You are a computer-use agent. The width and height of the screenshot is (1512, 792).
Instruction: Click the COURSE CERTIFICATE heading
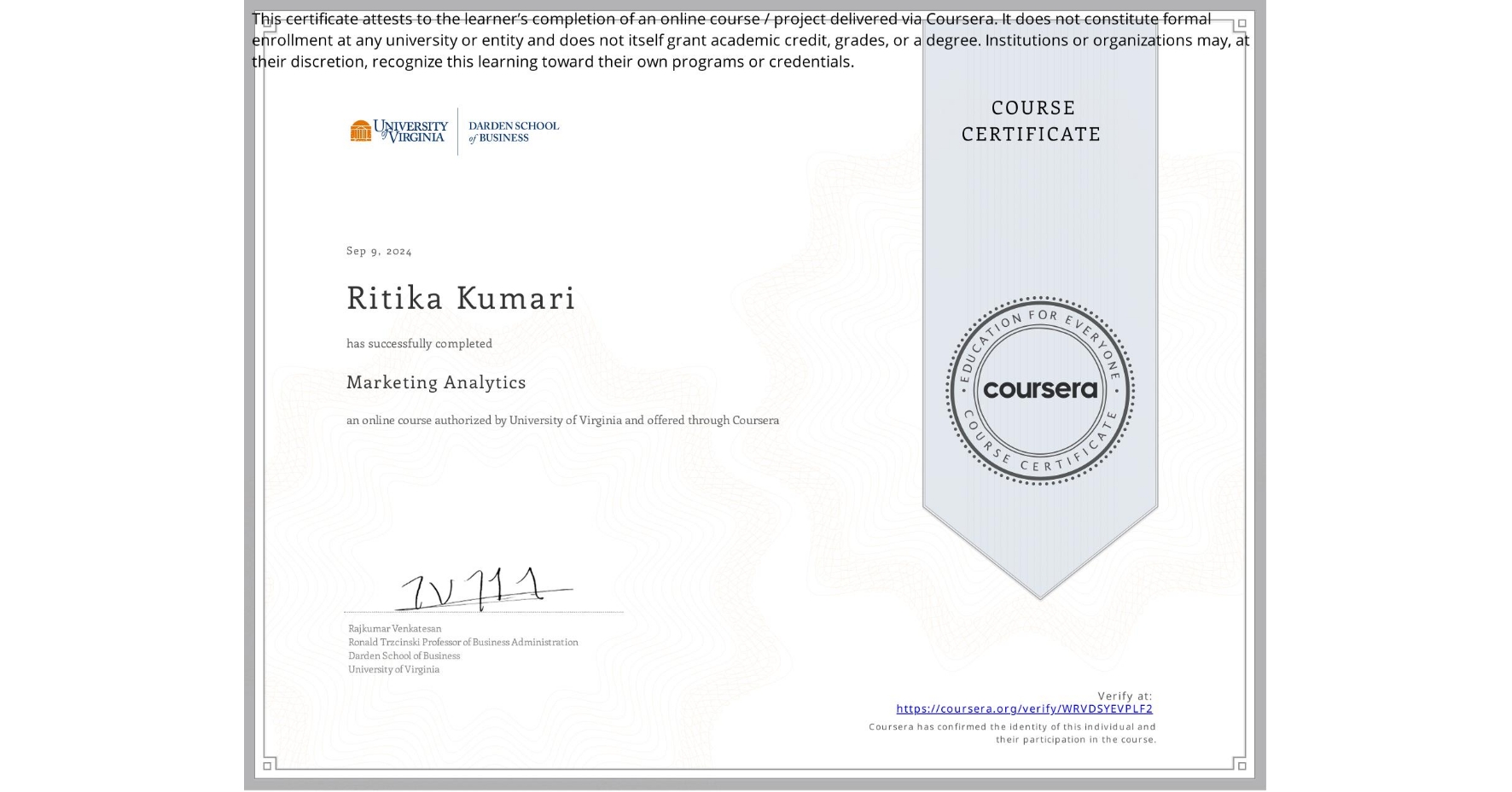click(1032, 120)
